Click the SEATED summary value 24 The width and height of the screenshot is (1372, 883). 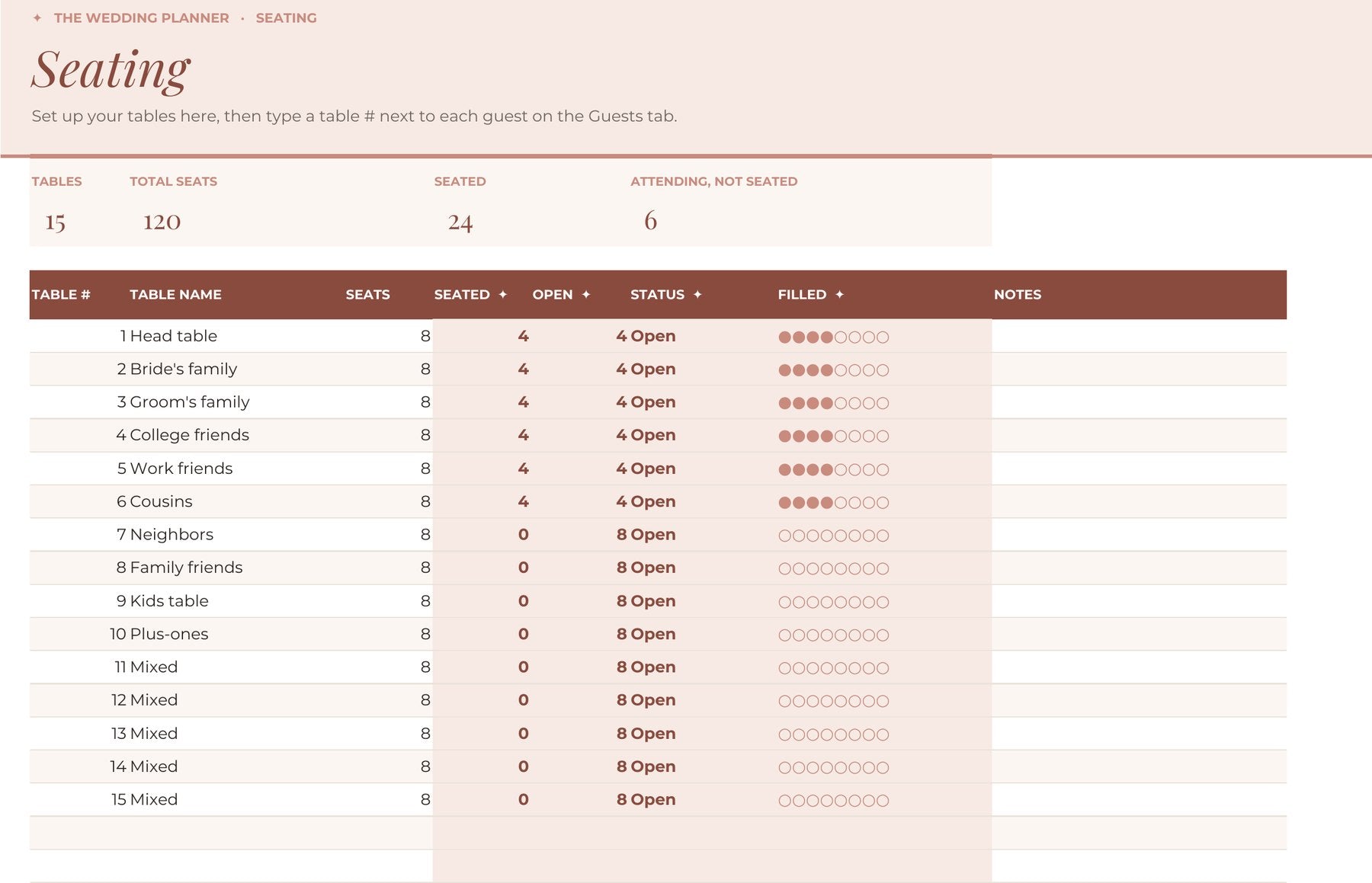(x=460, y=222)
